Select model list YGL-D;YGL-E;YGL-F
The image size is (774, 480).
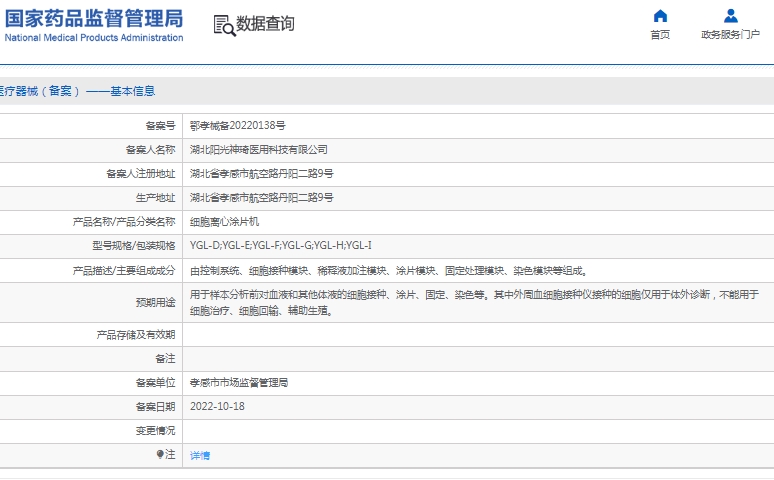(x=281, y=245)
